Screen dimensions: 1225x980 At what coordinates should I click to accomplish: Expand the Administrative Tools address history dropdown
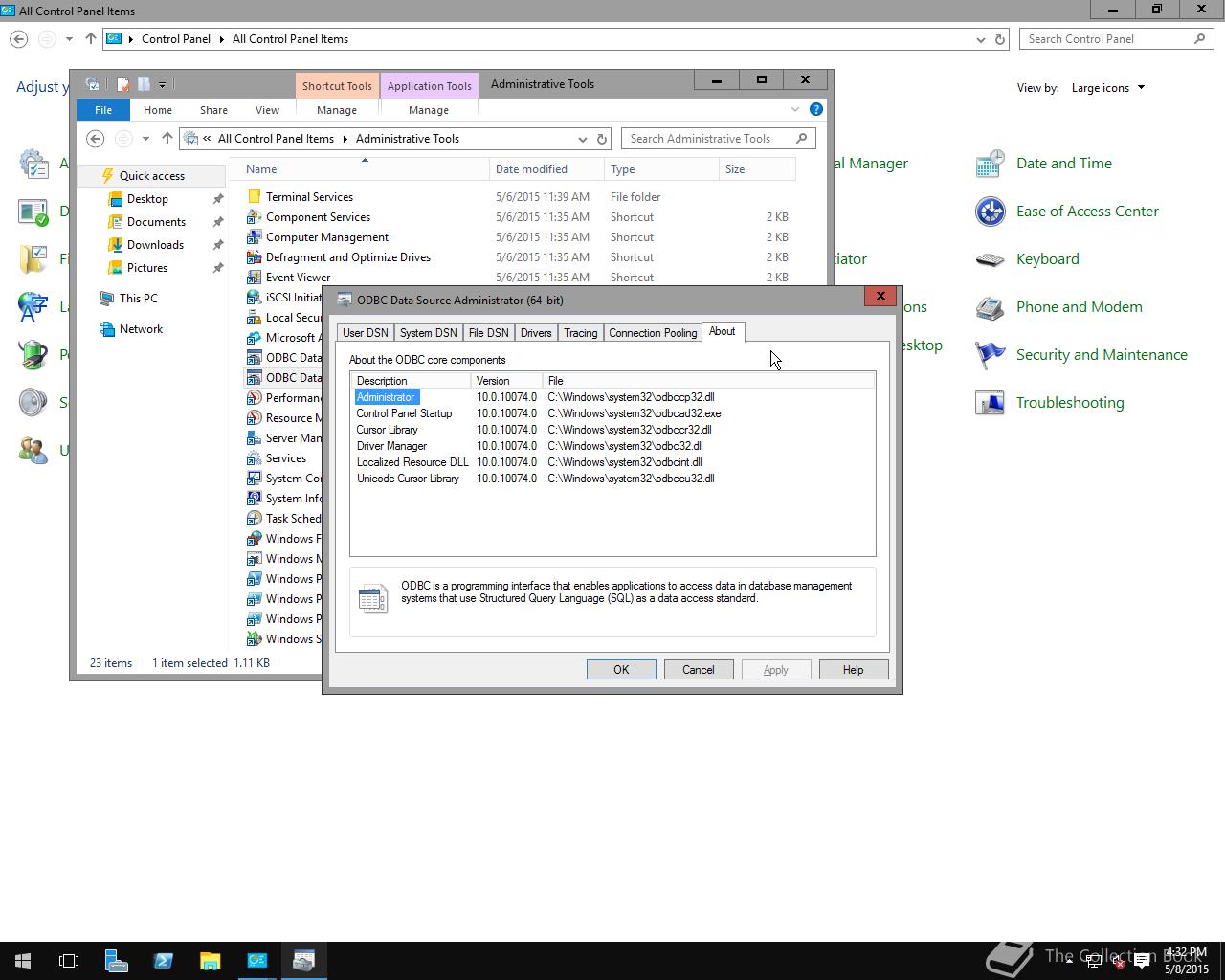click(582, 139)
